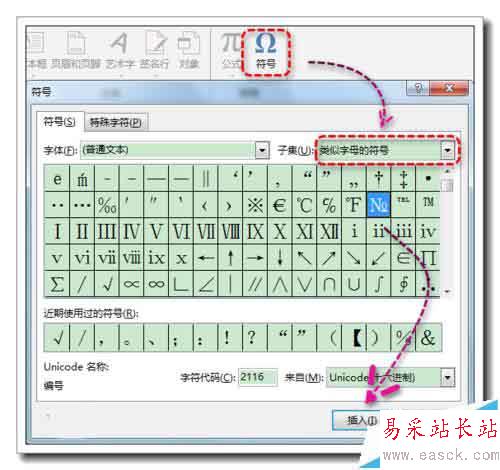The height and width of the screenshot is (470, 500).
Task: Insert an Object (对象) from the ribbon
Action: pos(189,50)
